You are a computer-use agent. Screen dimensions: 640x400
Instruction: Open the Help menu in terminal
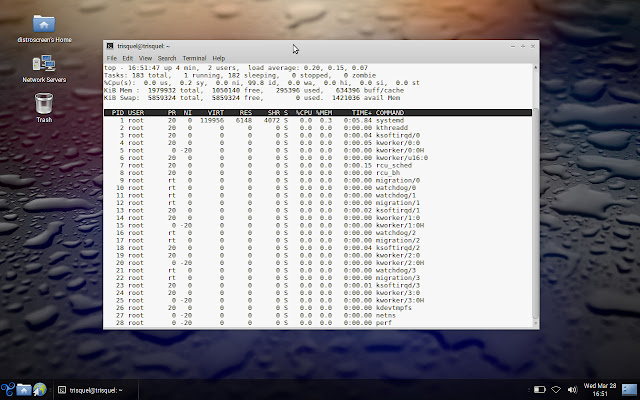[x=219, y=58]
